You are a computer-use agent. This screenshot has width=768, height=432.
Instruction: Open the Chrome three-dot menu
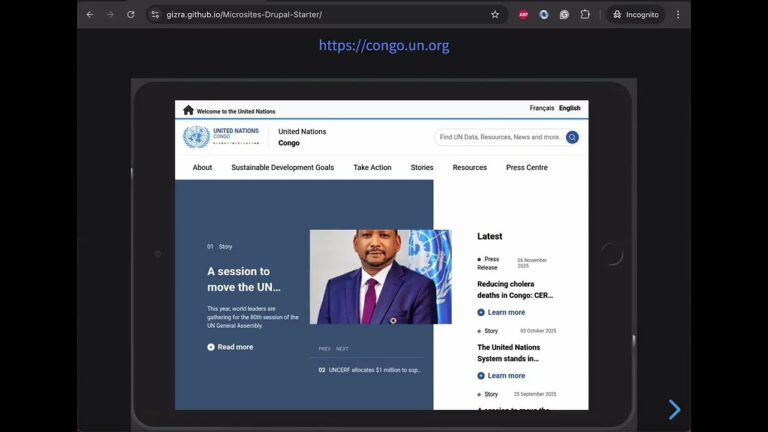point(678,15)
